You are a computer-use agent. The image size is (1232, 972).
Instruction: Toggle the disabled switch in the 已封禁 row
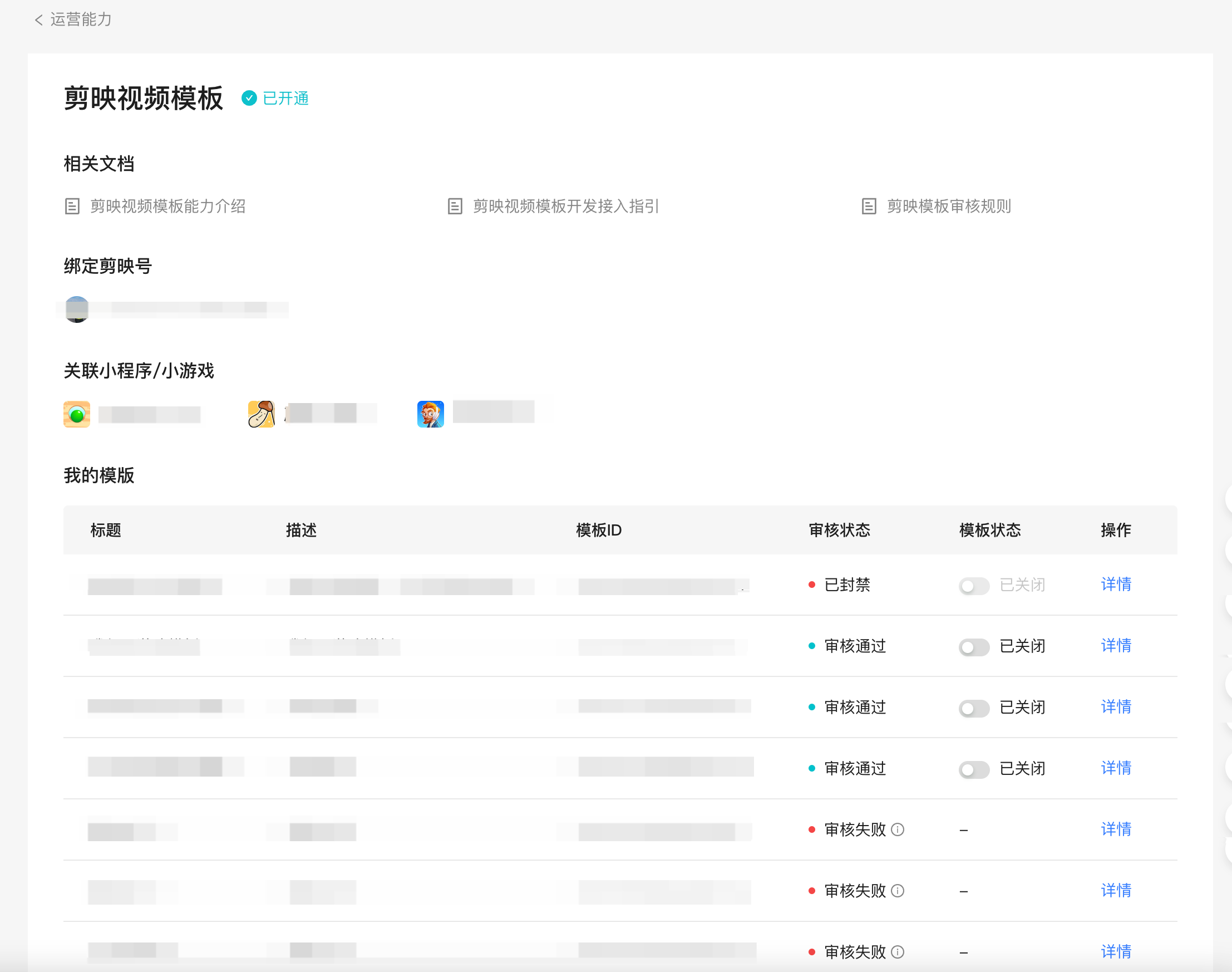point(974,586)
